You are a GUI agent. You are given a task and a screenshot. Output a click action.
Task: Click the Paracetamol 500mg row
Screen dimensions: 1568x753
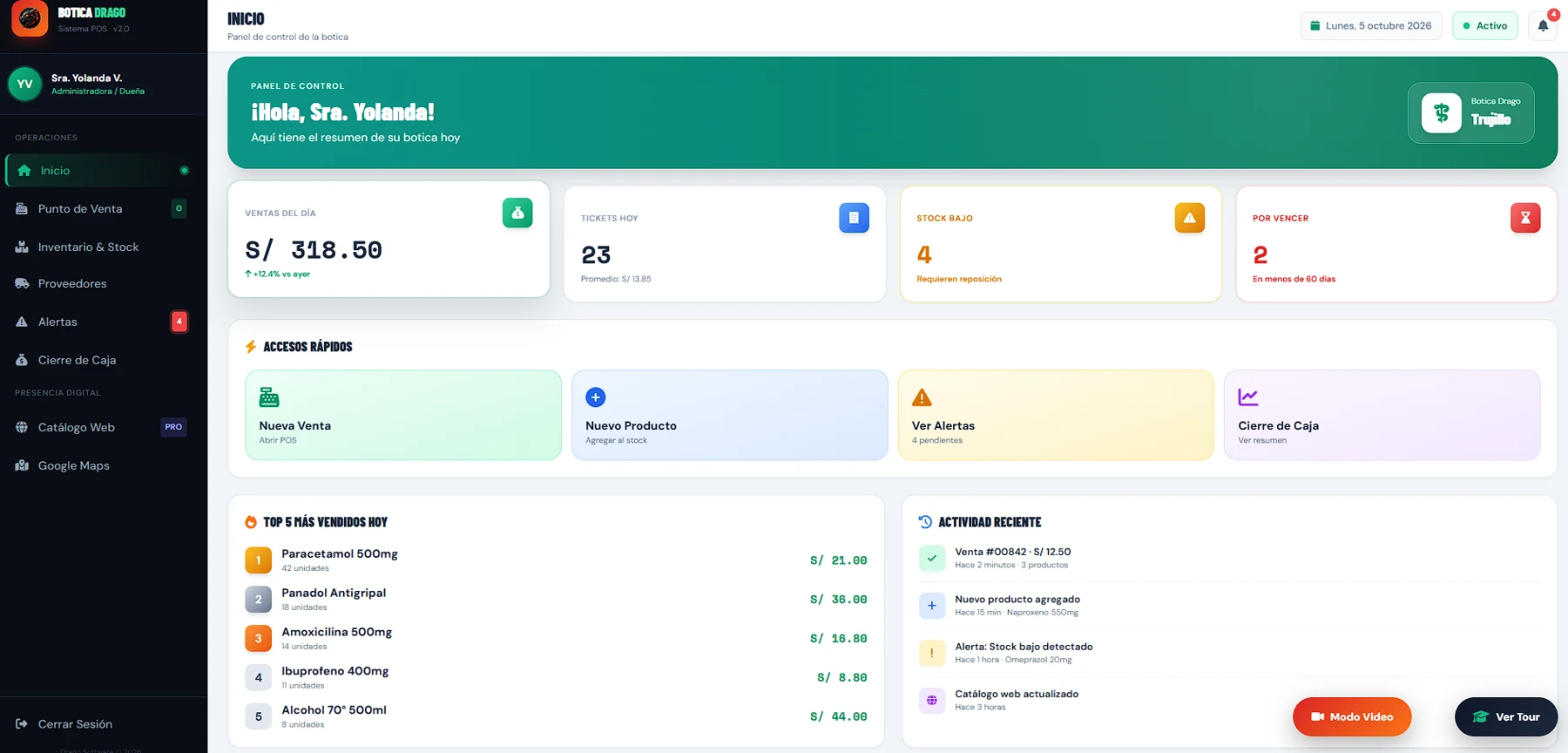tap(556, 560)
